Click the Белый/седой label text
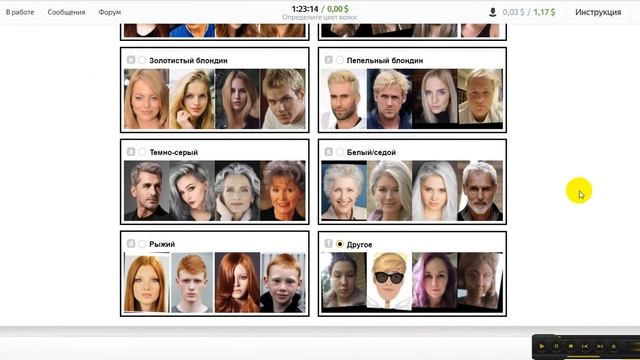The width and height of the screenshot is (640, 360). (x=371, y=152)
